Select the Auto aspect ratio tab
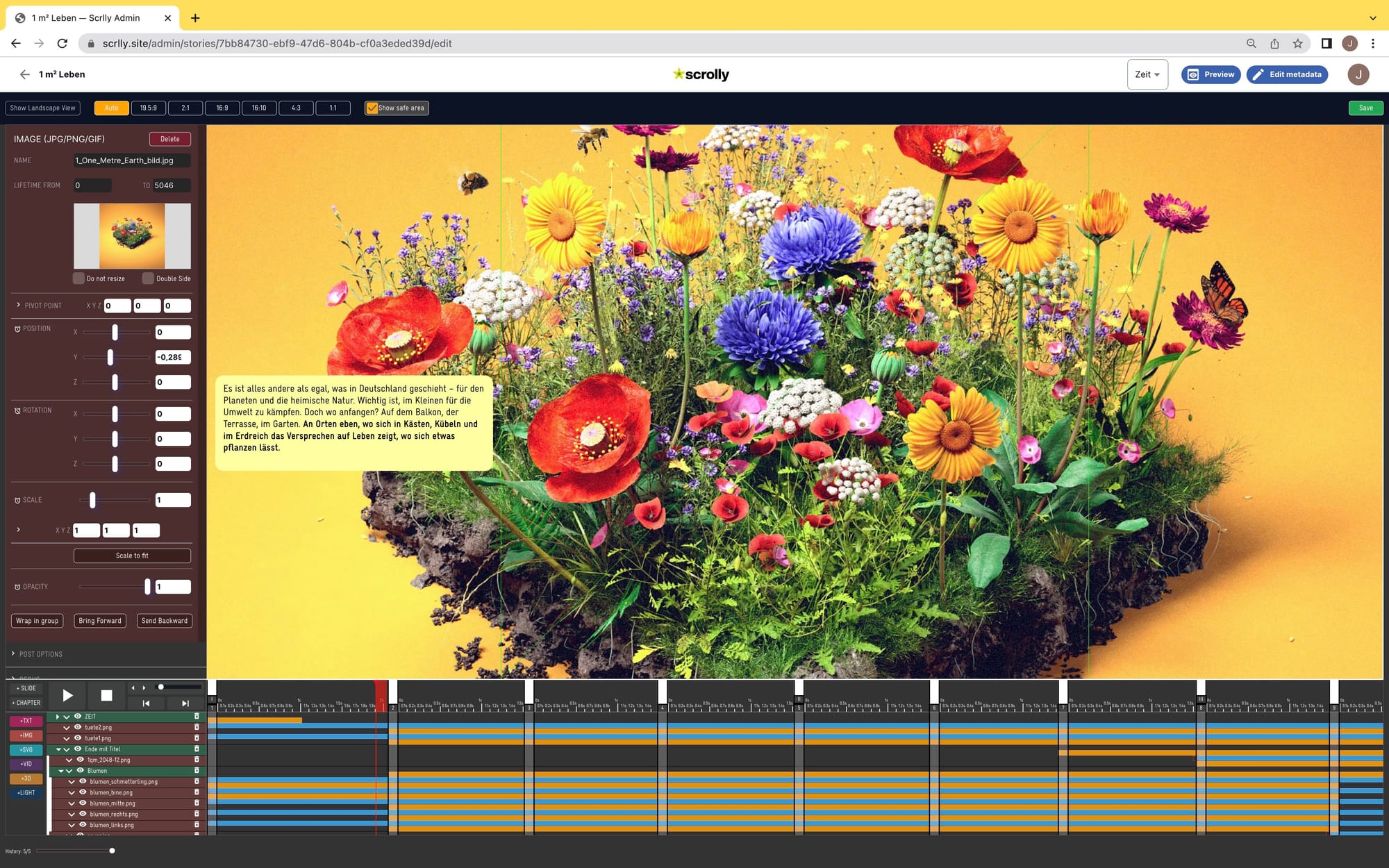Image resolution: width=1389 pixels, height=868 pixels. pos(111,108)
